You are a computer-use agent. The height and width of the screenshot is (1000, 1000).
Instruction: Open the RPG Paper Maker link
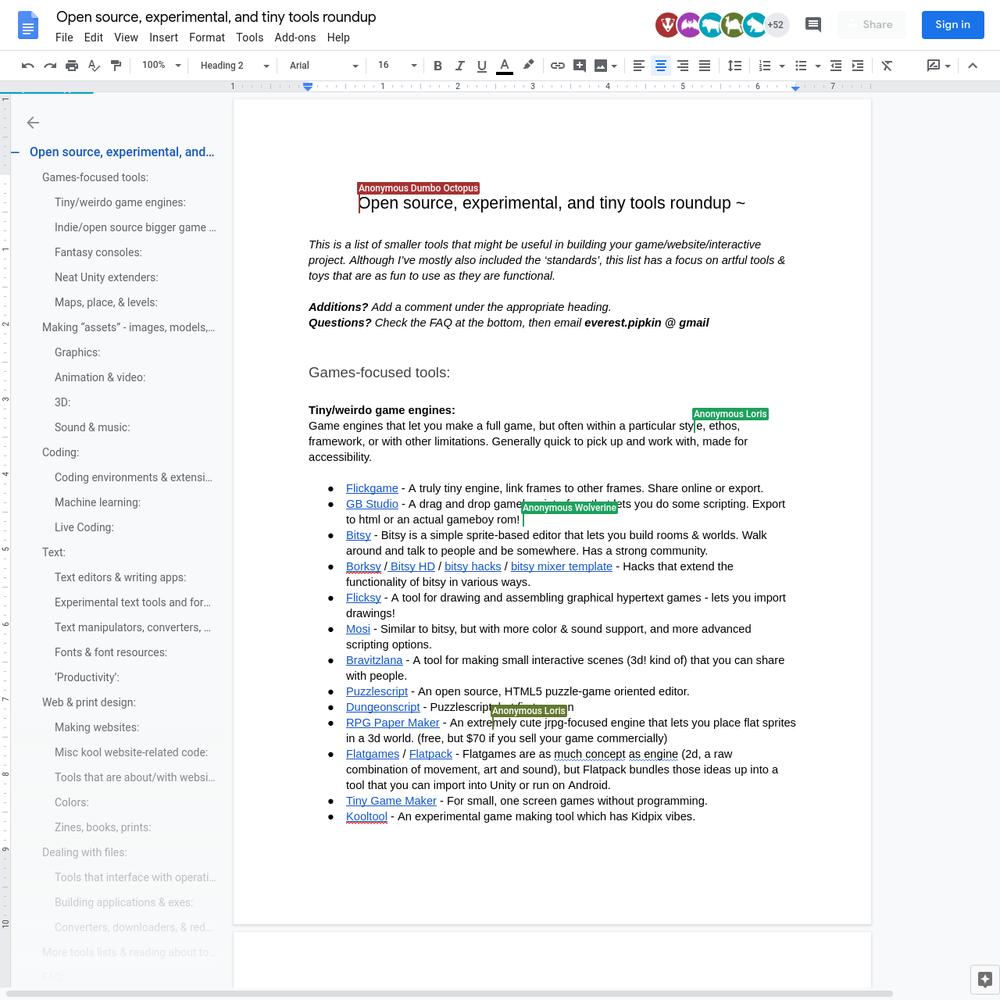pos(392,723)
